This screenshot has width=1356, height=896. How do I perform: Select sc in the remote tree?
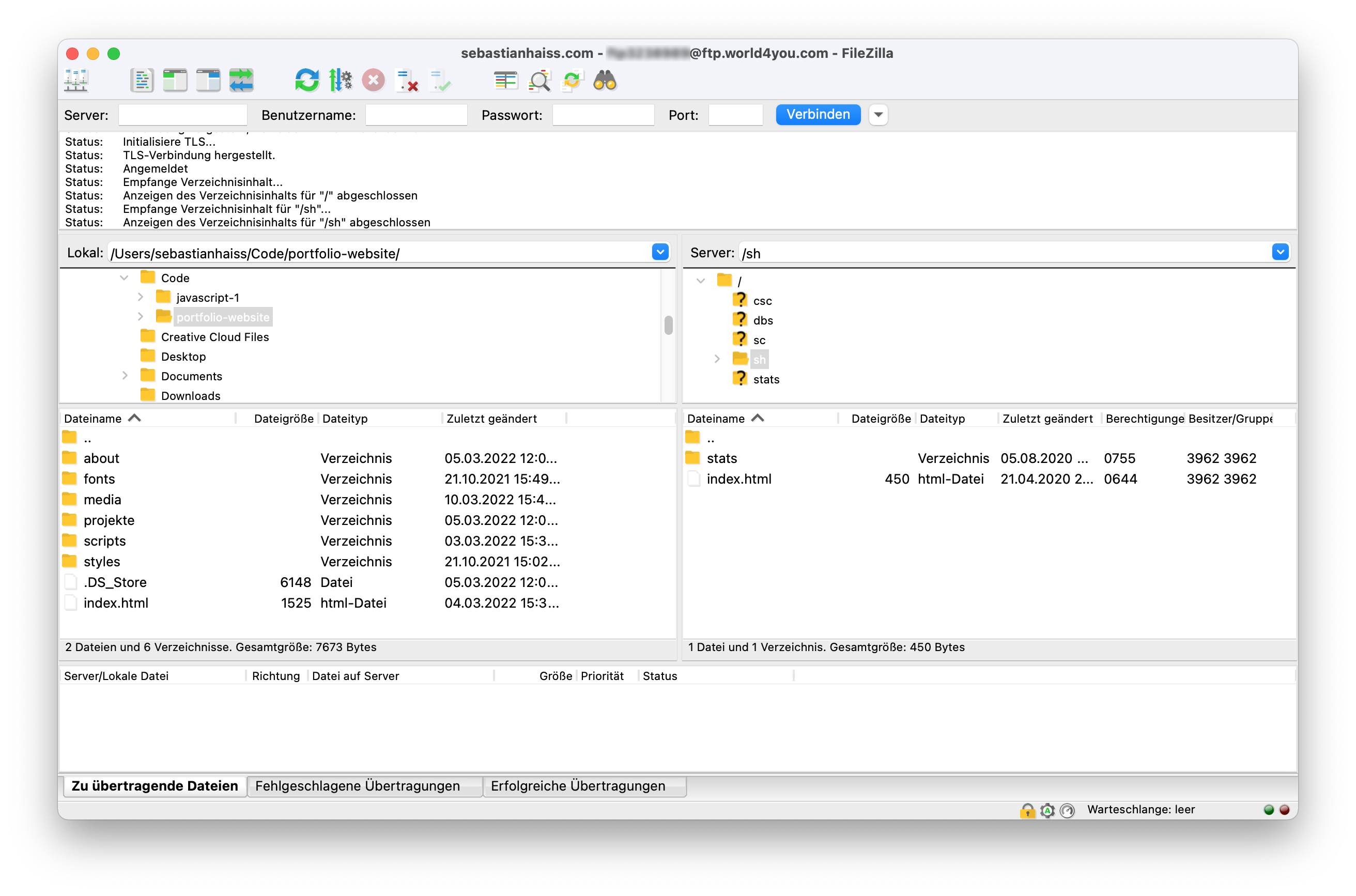759,340
